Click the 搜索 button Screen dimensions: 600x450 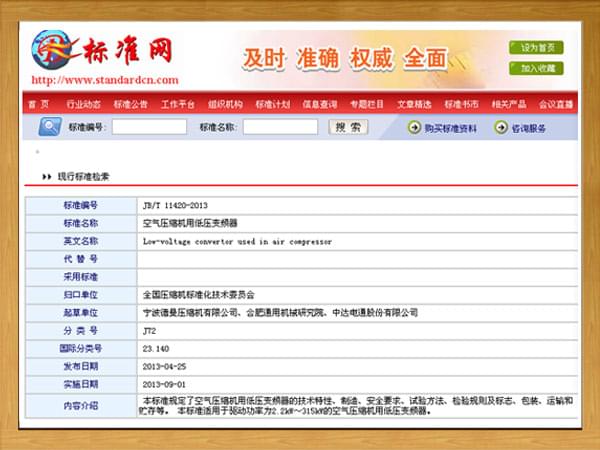point(348,127)
